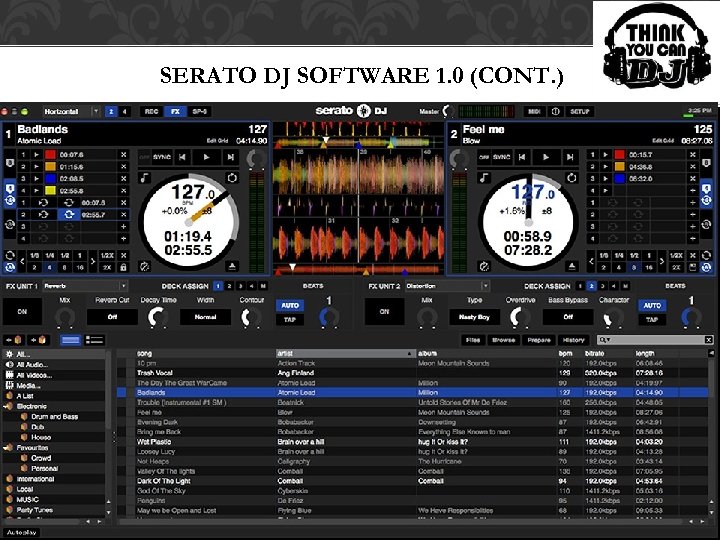Open the REC panel tab

(x=151, y=112)
